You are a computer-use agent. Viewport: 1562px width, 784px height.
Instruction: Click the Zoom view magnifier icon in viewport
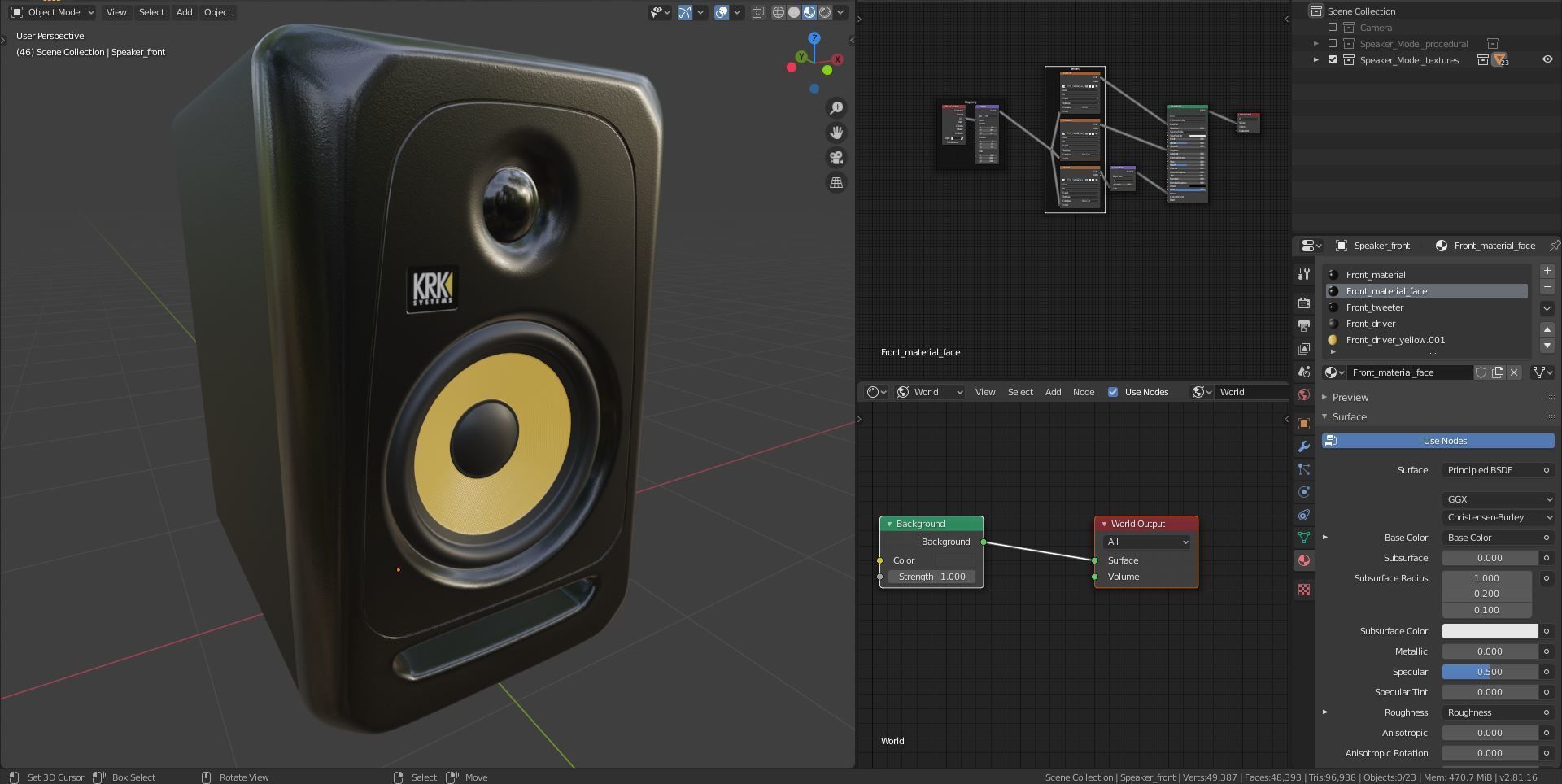(x=836, y=108)
